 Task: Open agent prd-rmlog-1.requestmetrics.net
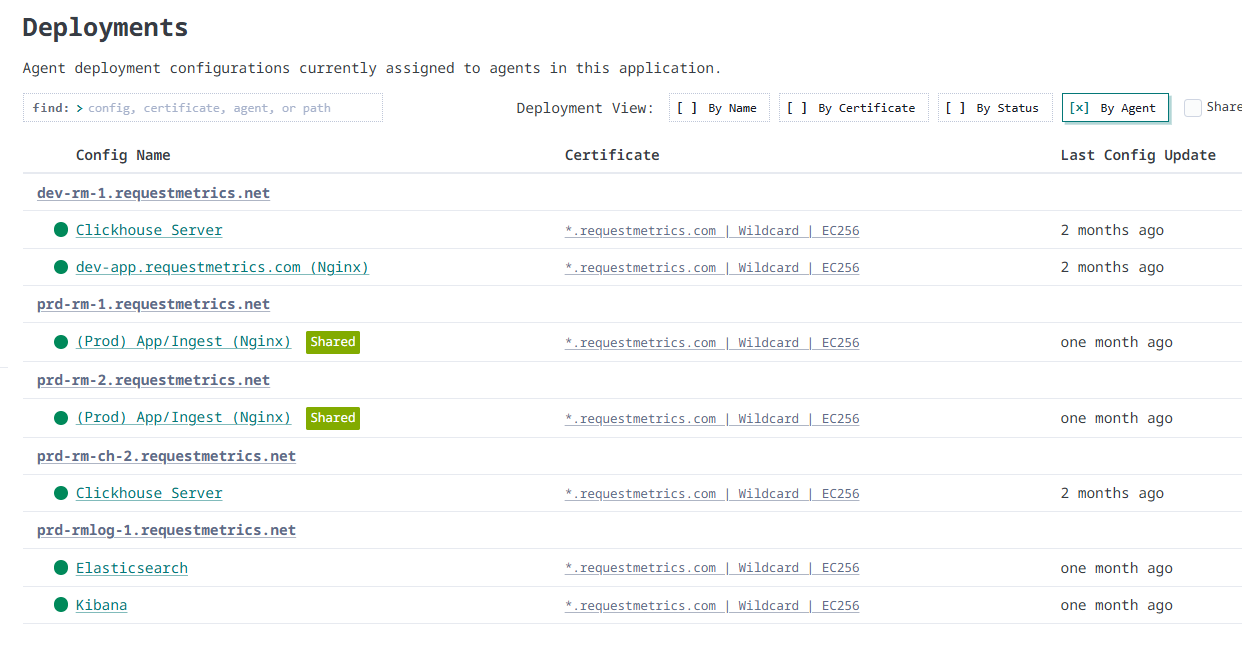click(x=166, y=530)
